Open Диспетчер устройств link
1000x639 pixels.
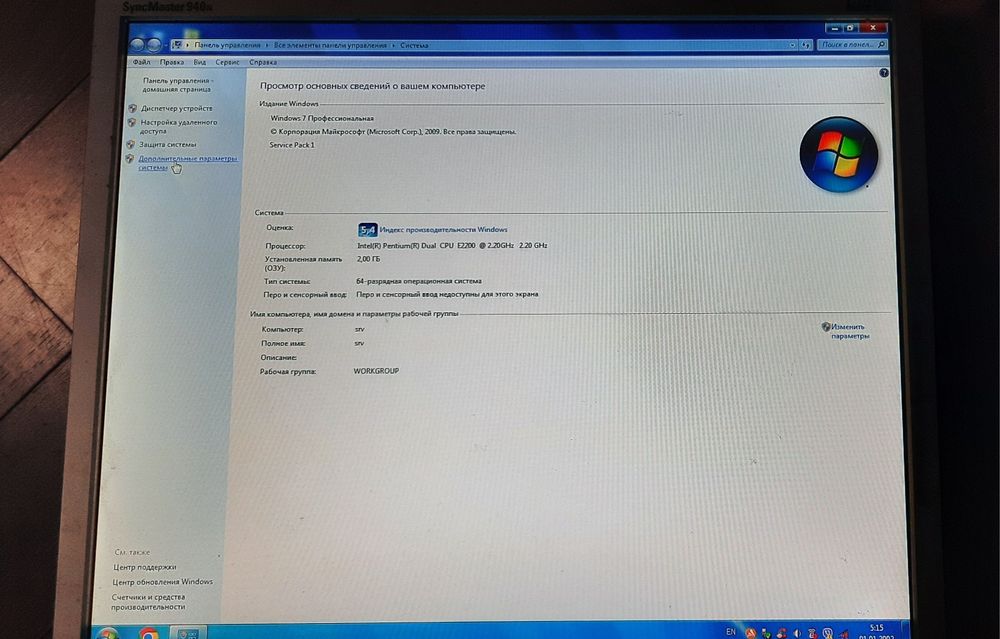tap(177, 108)
